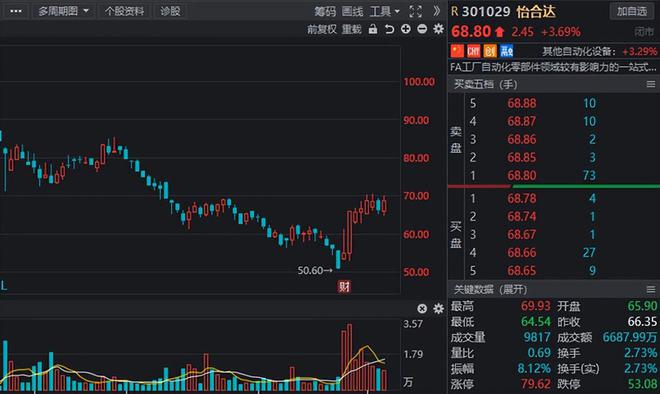This screenshot has height=394, width=660.
Task: Toggle the chart lock icon
Action: (373, 29)
